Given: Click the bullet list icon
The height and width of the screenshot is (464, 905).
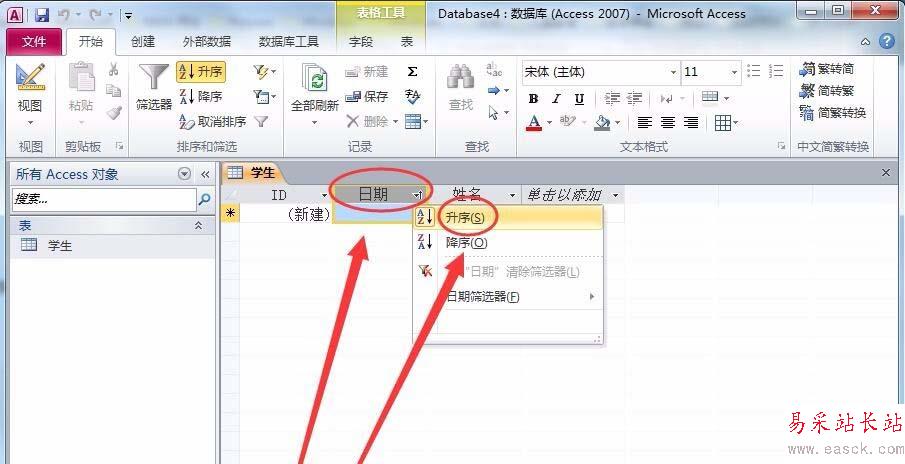Looking at the screenshot, I should pos(754,71).
